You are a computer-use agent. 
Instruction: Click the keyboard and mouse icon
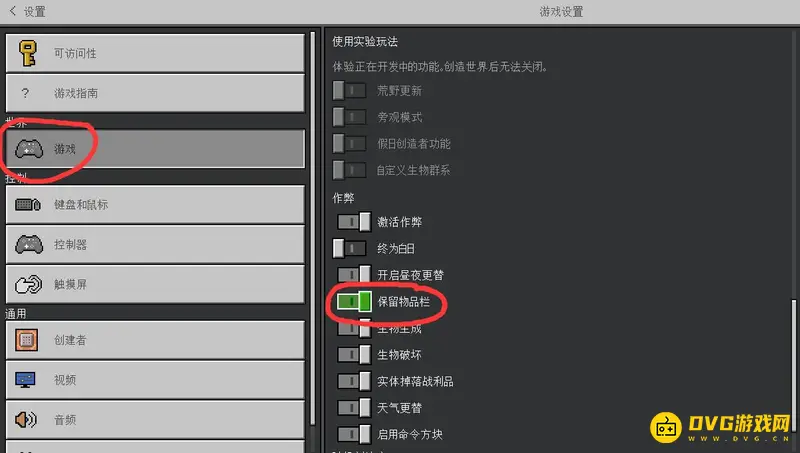click(28, 205)
